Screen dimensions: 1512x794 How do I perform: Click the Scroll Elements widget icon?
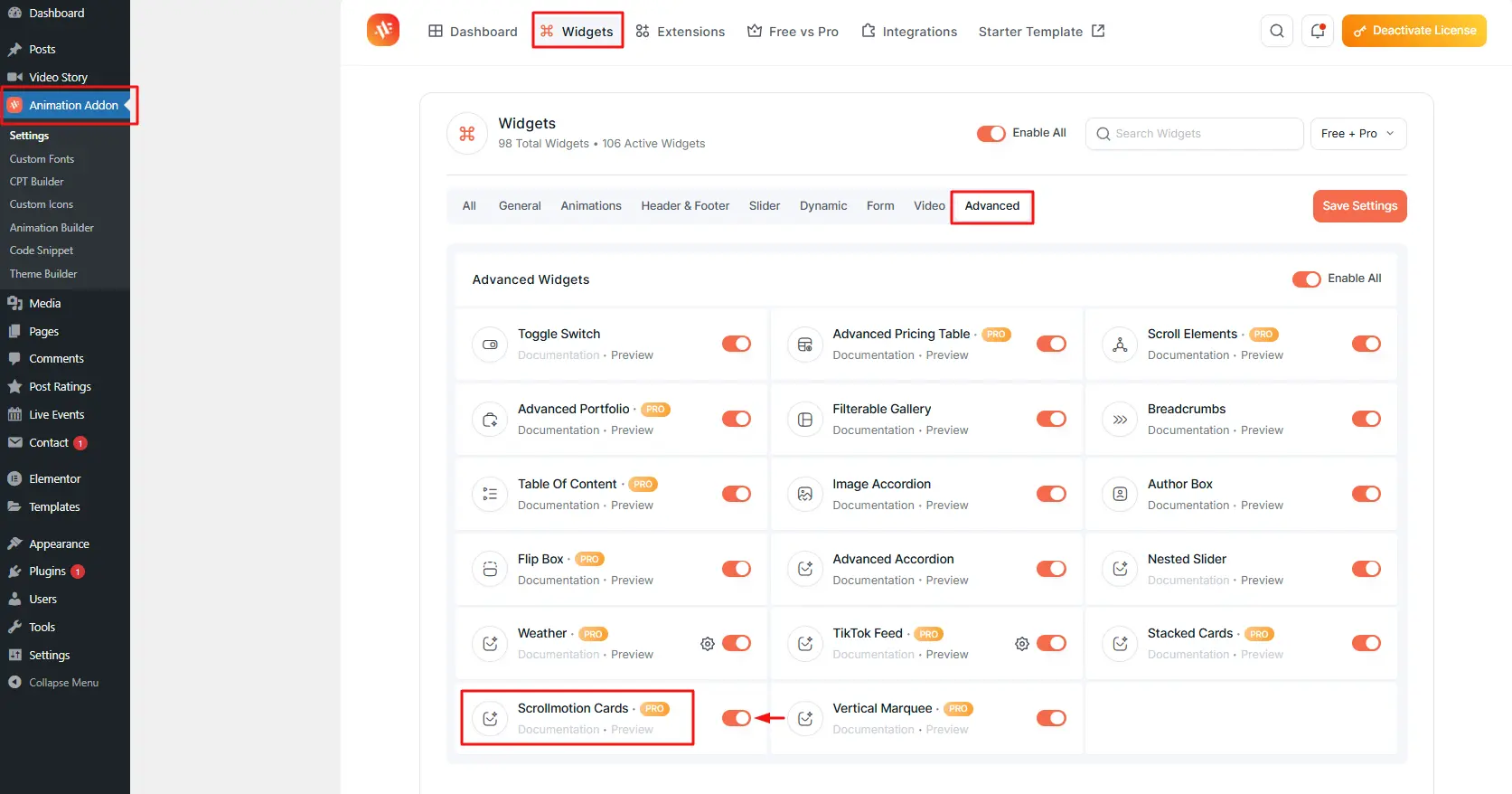click(1120, 345)
